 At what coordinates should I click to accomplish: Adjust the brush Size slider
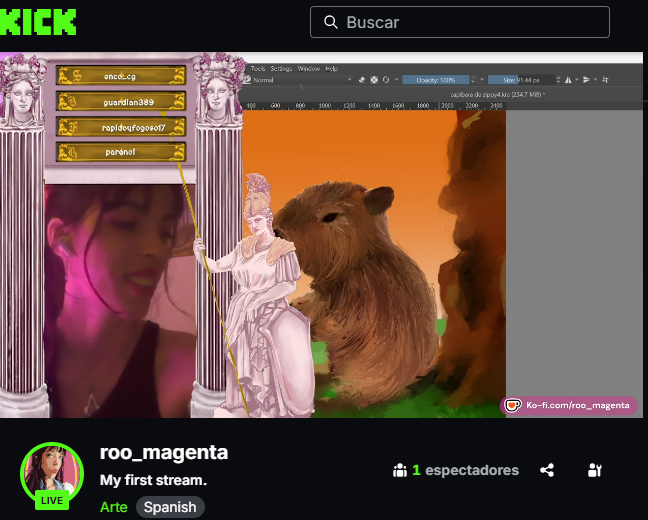(521, 80)
